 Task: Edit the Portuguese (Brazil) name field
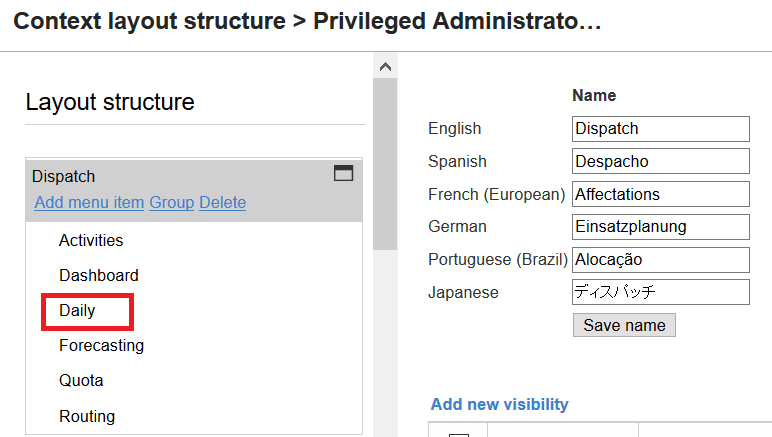[x=661, y=260]
